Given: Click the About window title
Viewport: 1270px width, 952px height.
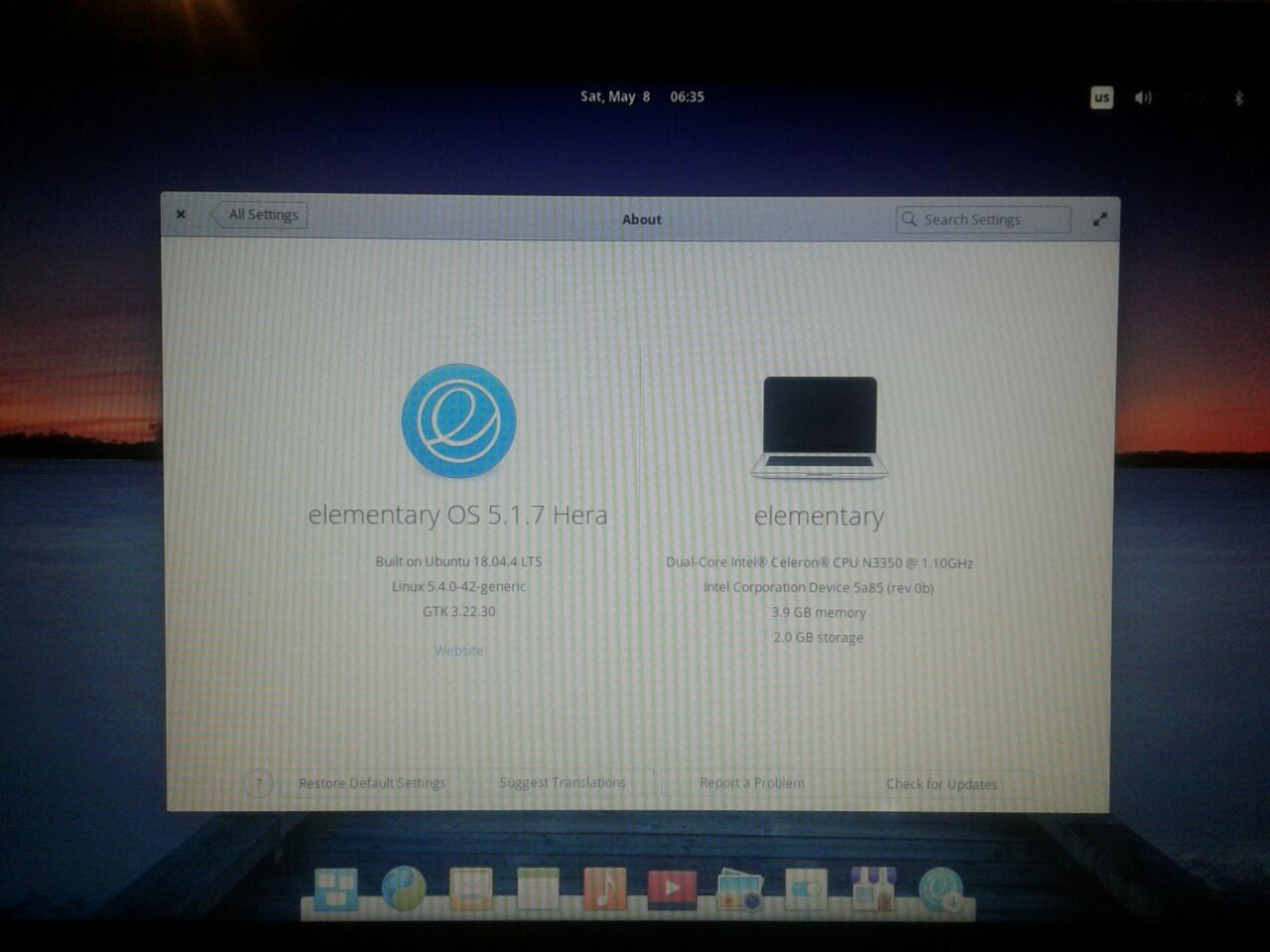Looking at the screenshot, I should [641, 219].
